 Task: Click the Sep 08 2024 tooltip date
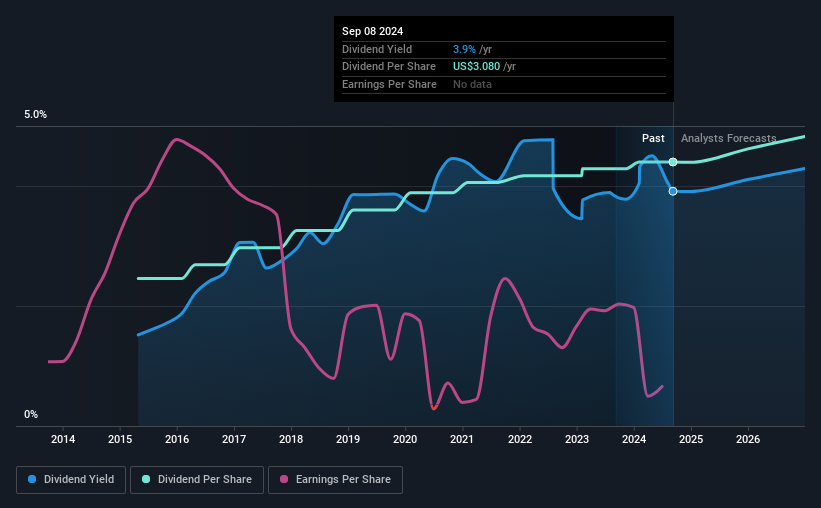[x=372, y=31]
